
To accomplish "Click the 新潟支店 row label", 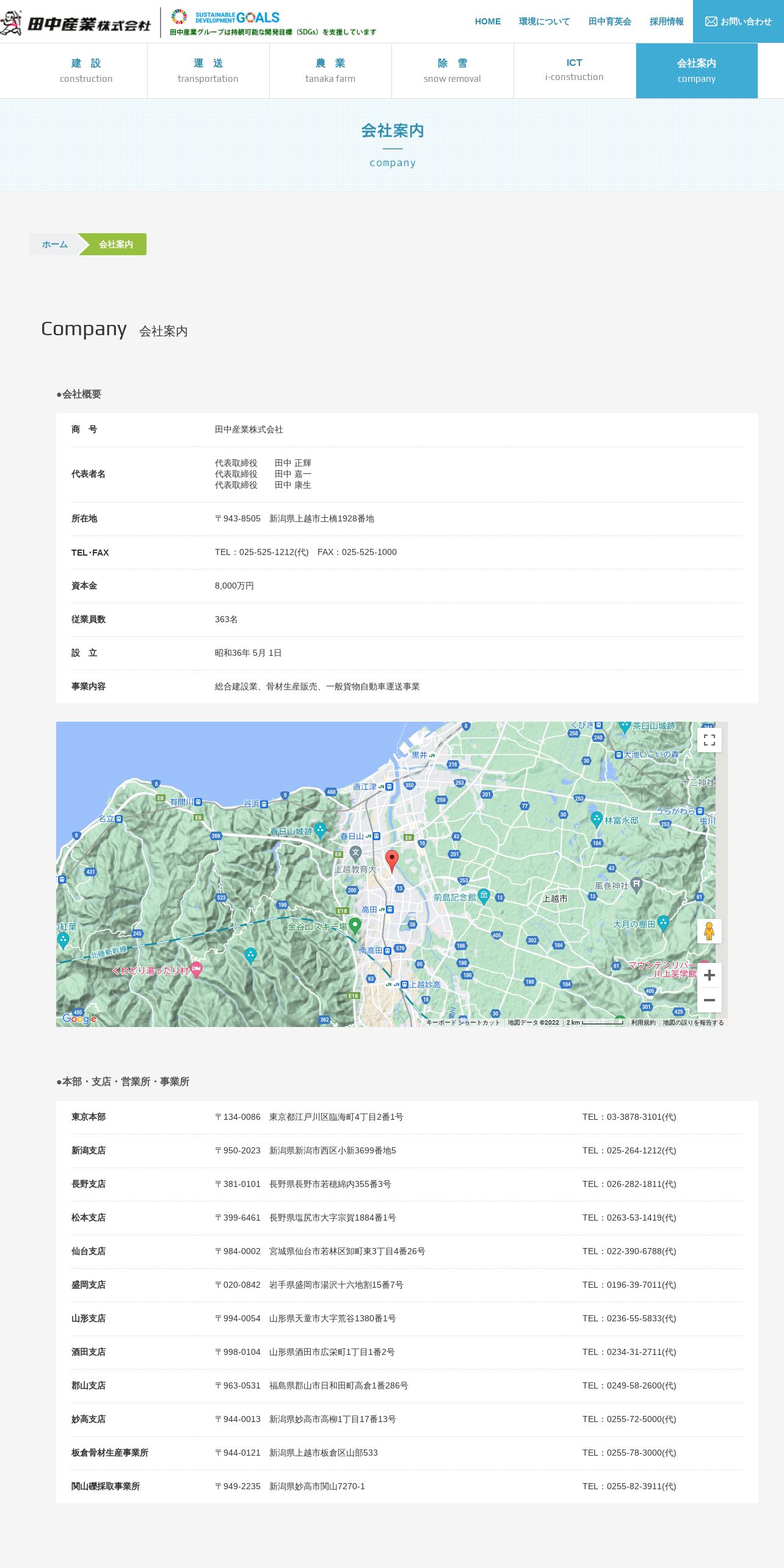I will coord(89,1150).
